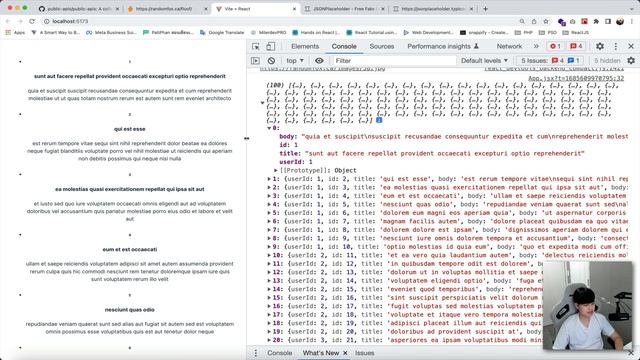Open the Chrome extensions puzzle icon
This screenshot has width=640, height=360.
[596, 21]
